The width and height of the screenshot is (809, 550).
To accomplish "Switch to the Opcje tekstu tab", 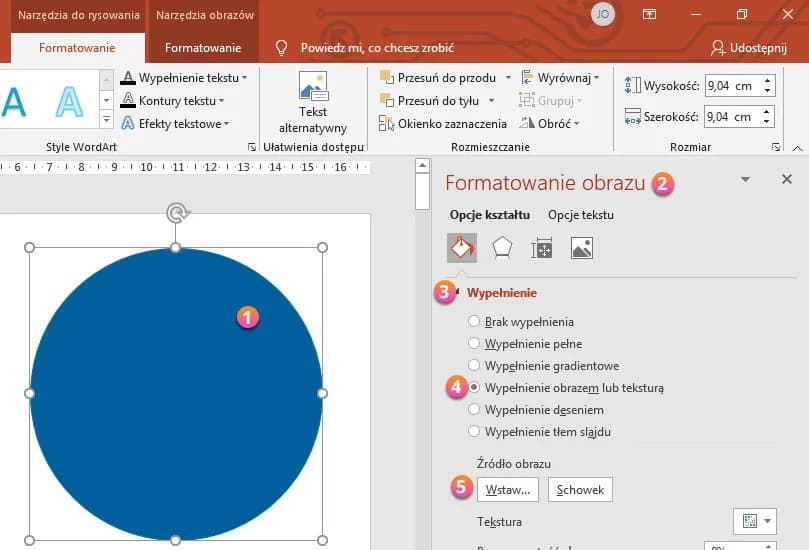I will [580, 215].
